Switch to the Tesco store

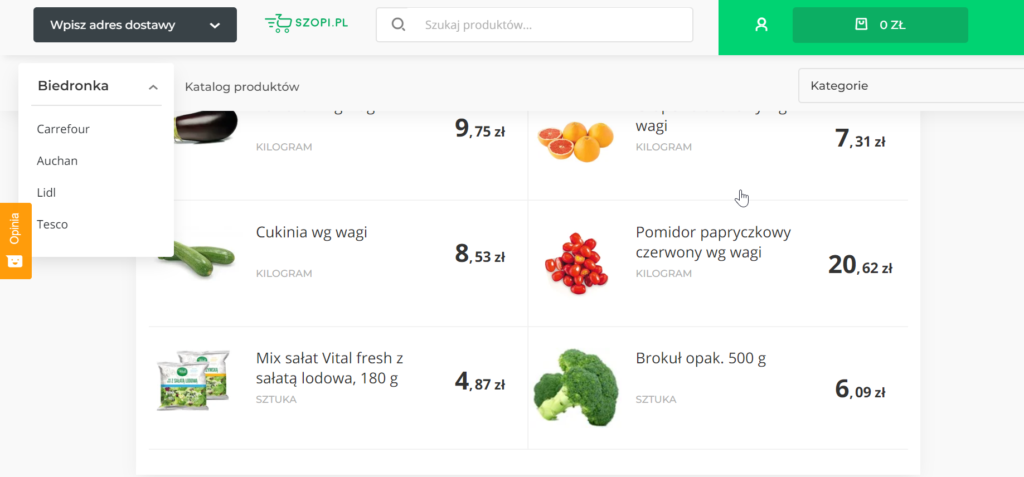[52, 224]
